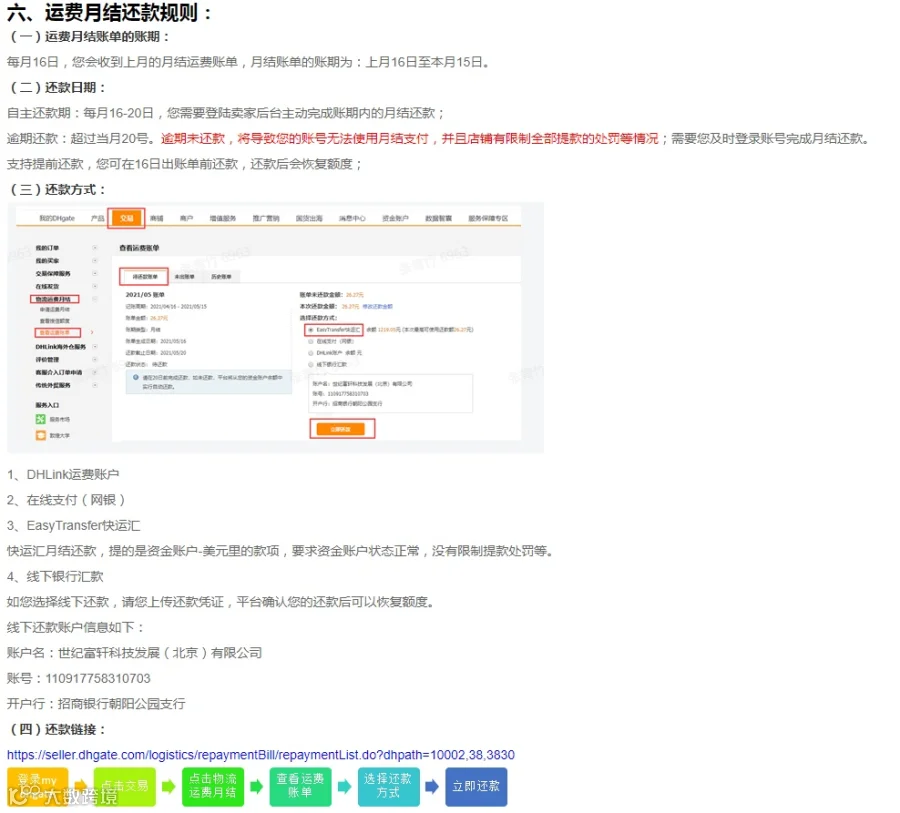Click the 查看运费账单 green flow step box
Image resolution: width=900 pixels, height=813 pixels.
(x=300, y=787)
